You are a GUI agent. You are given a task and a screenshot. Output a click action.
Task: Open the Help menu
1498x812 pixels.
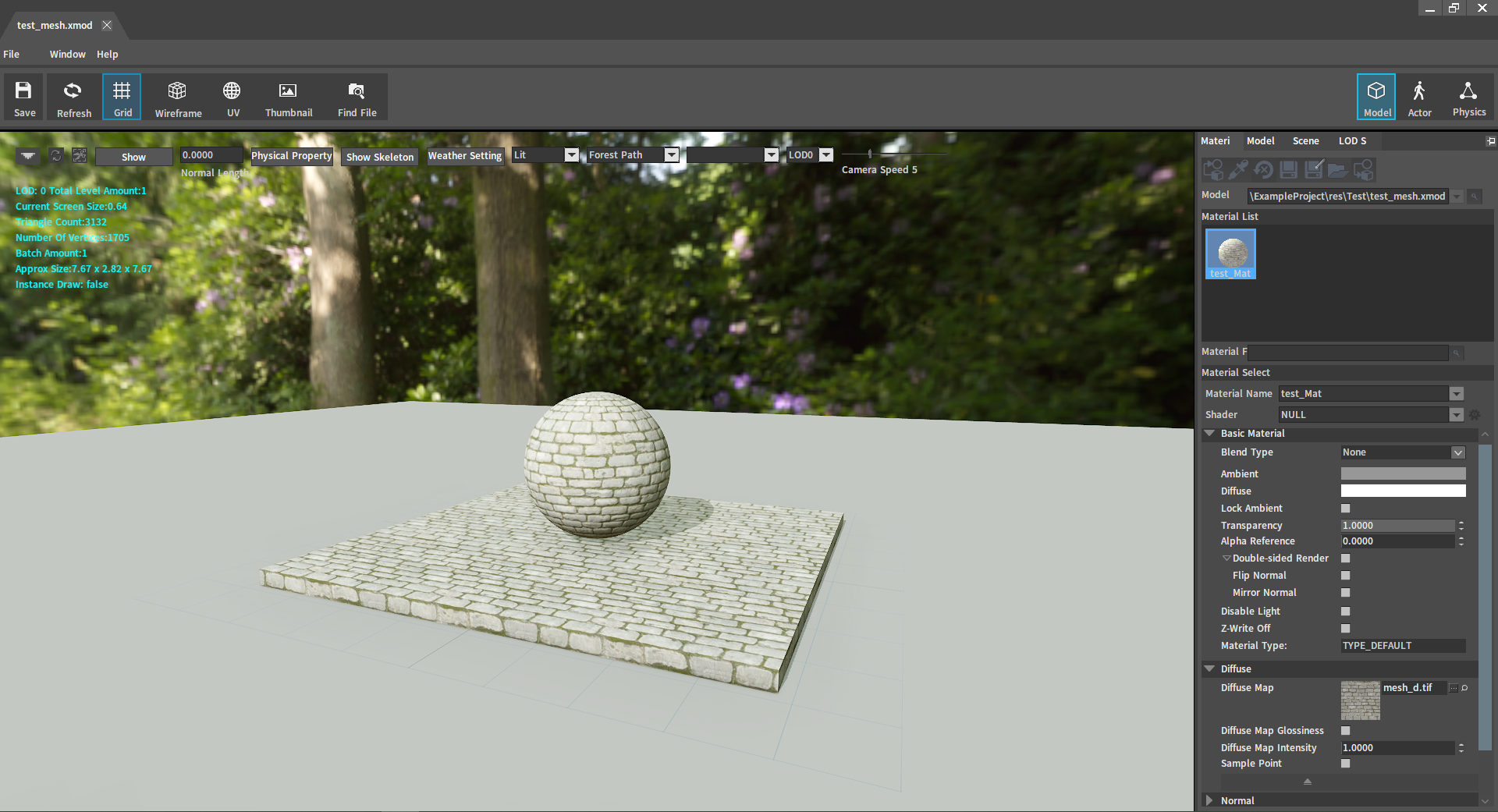click(107, 55)
